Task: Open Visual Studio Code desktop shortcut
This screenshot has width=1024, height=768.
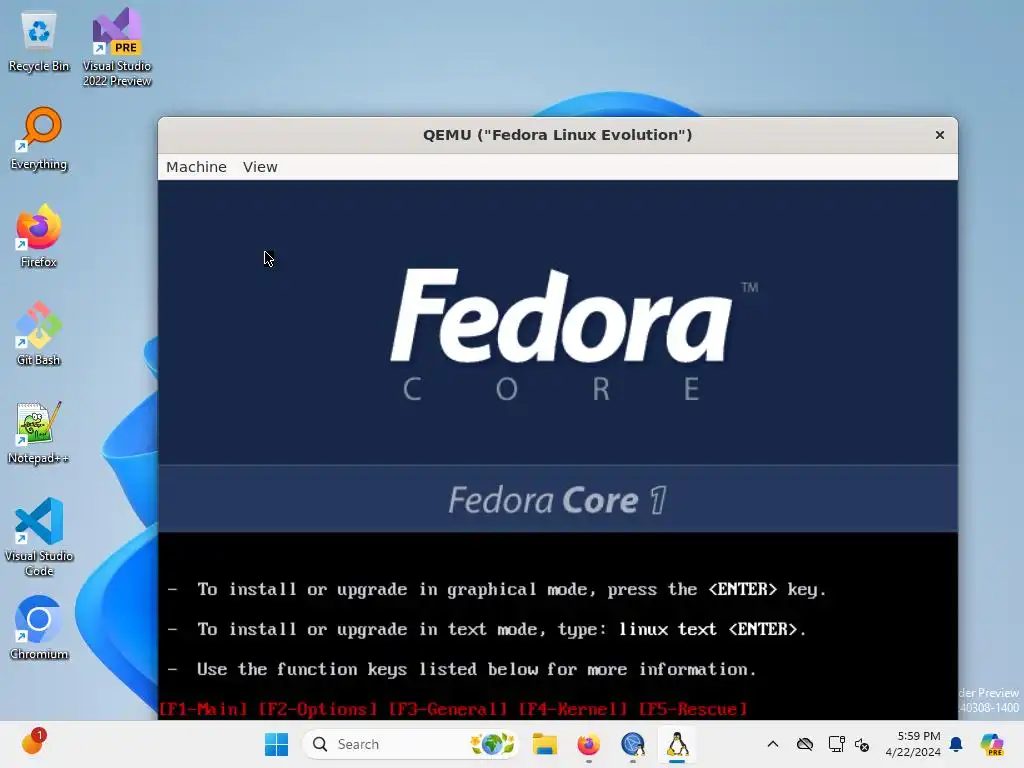Action: [39, 537]
